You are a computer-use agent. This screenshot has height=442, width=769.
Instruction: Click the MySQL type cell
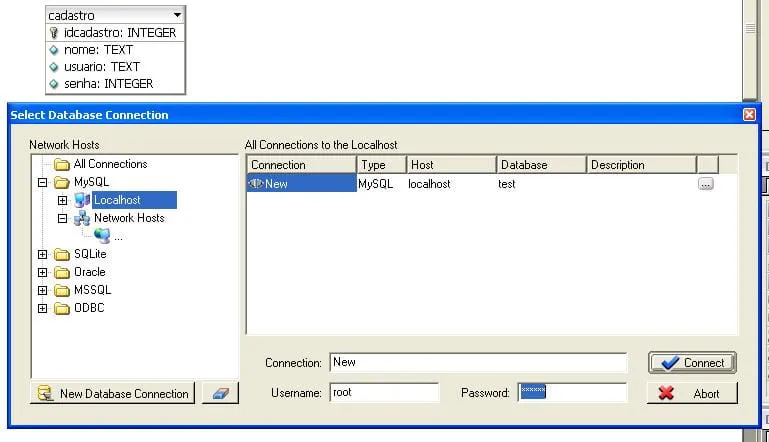[376, 184]
